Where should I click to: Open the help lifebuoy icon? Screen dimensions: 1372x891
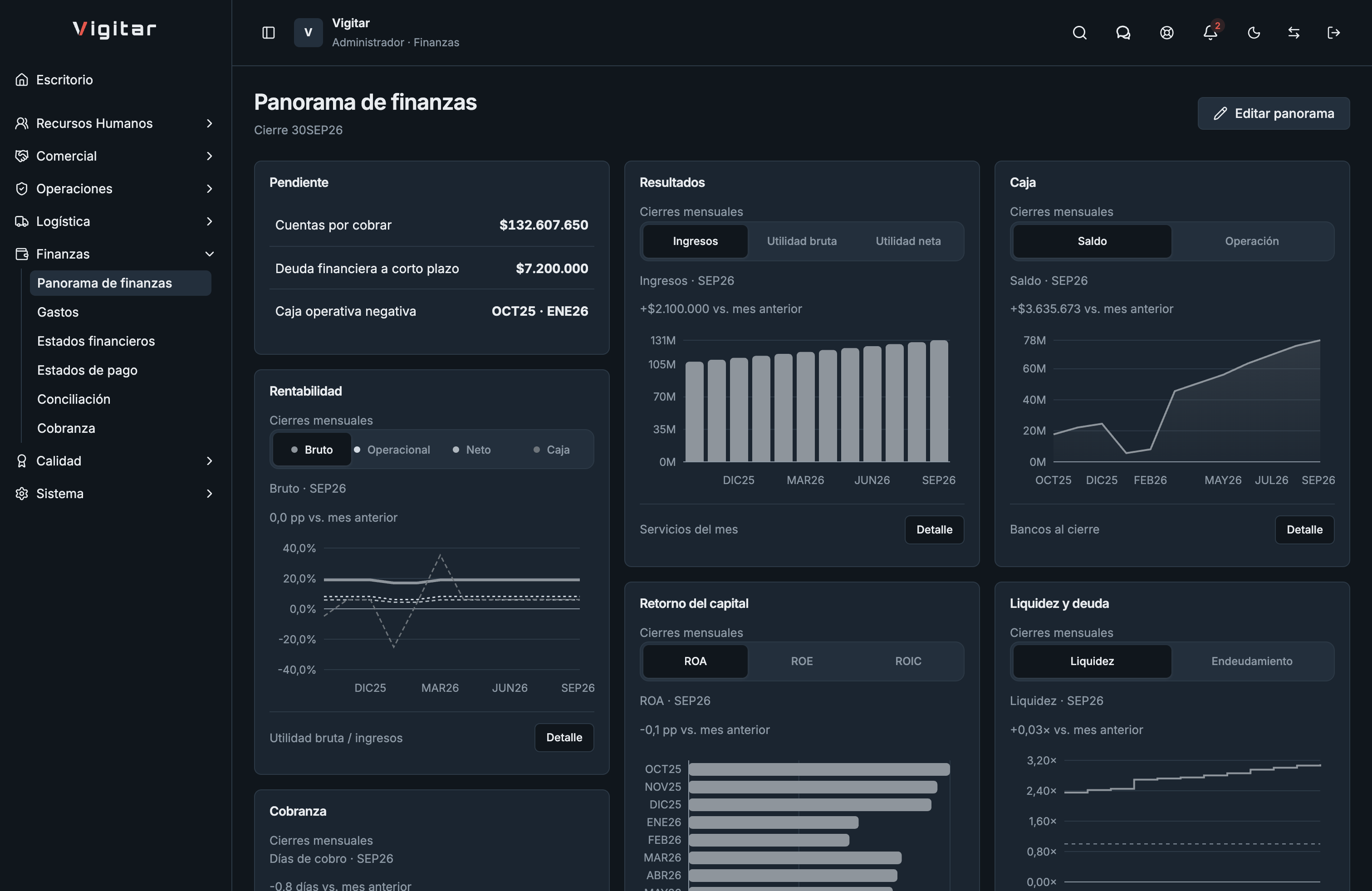pyautogui.click(x=1167, y=33)
